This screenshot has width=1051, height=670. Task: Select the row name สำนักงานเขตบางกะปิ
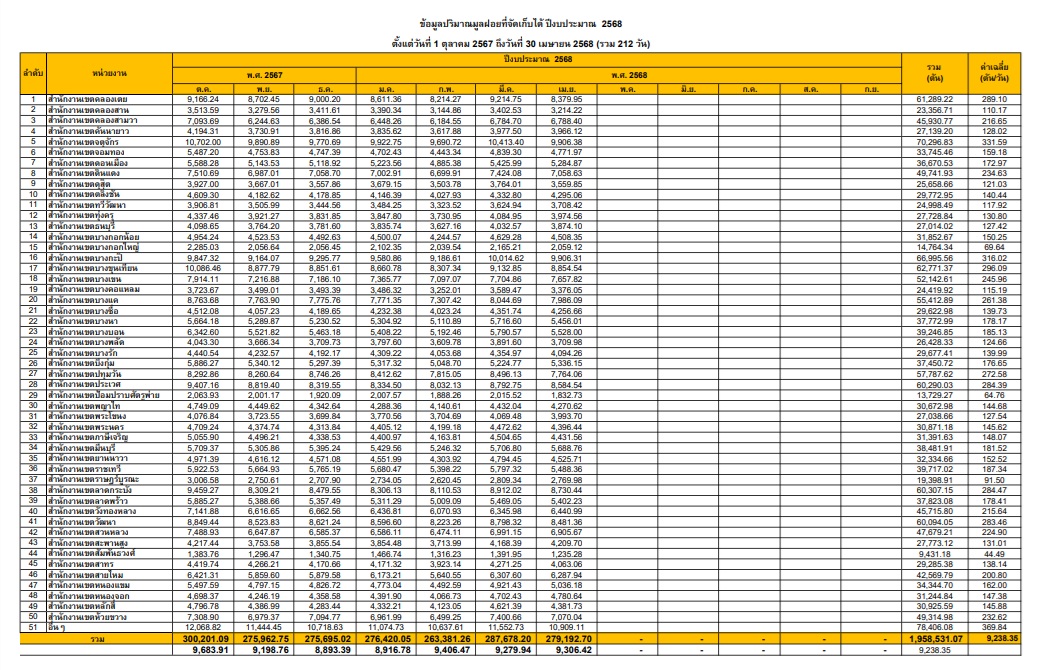click(x=85, y=257)
